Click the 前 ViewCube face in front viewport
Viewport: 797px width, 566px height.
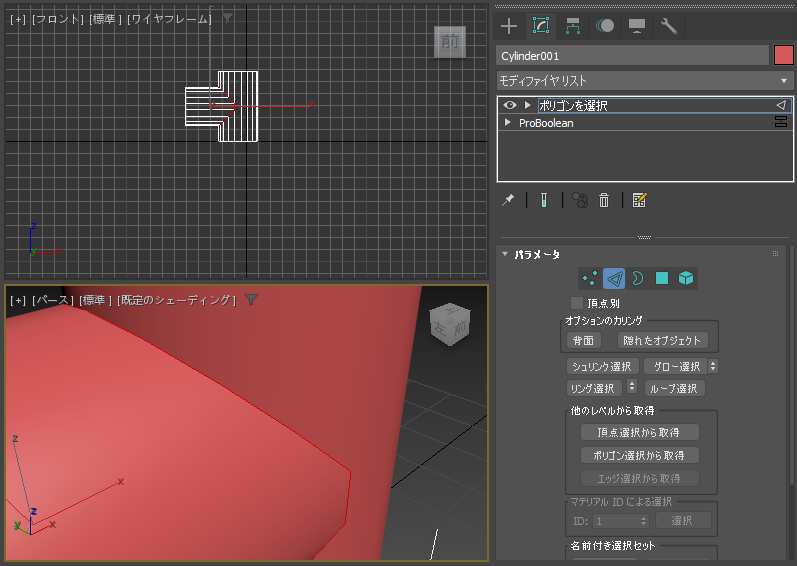449,42
